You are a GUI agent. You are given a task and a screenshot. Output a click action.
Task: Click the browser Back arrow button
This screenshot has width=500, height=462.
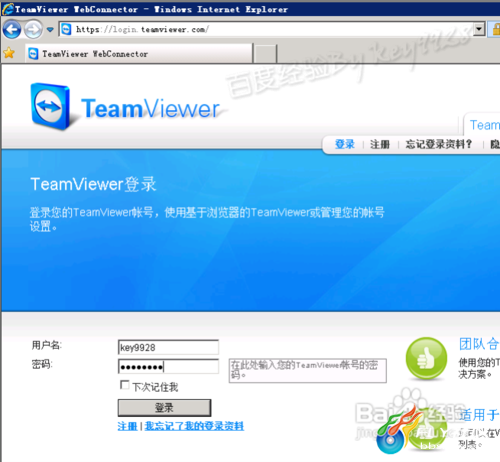pyautogui.click(x=12, y=30)
